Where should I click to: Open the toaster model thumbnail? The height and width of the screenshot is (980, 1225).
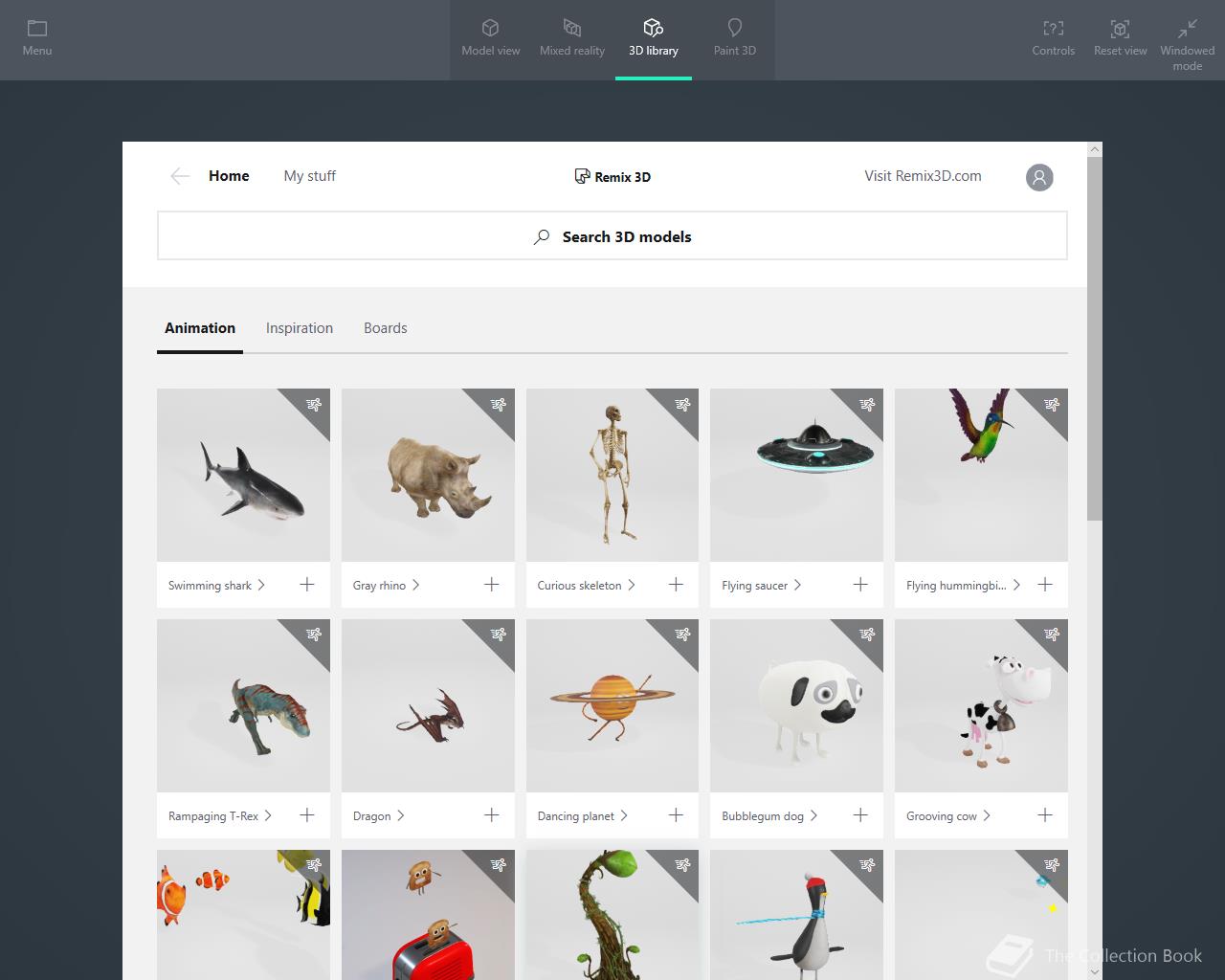[428, 915]
